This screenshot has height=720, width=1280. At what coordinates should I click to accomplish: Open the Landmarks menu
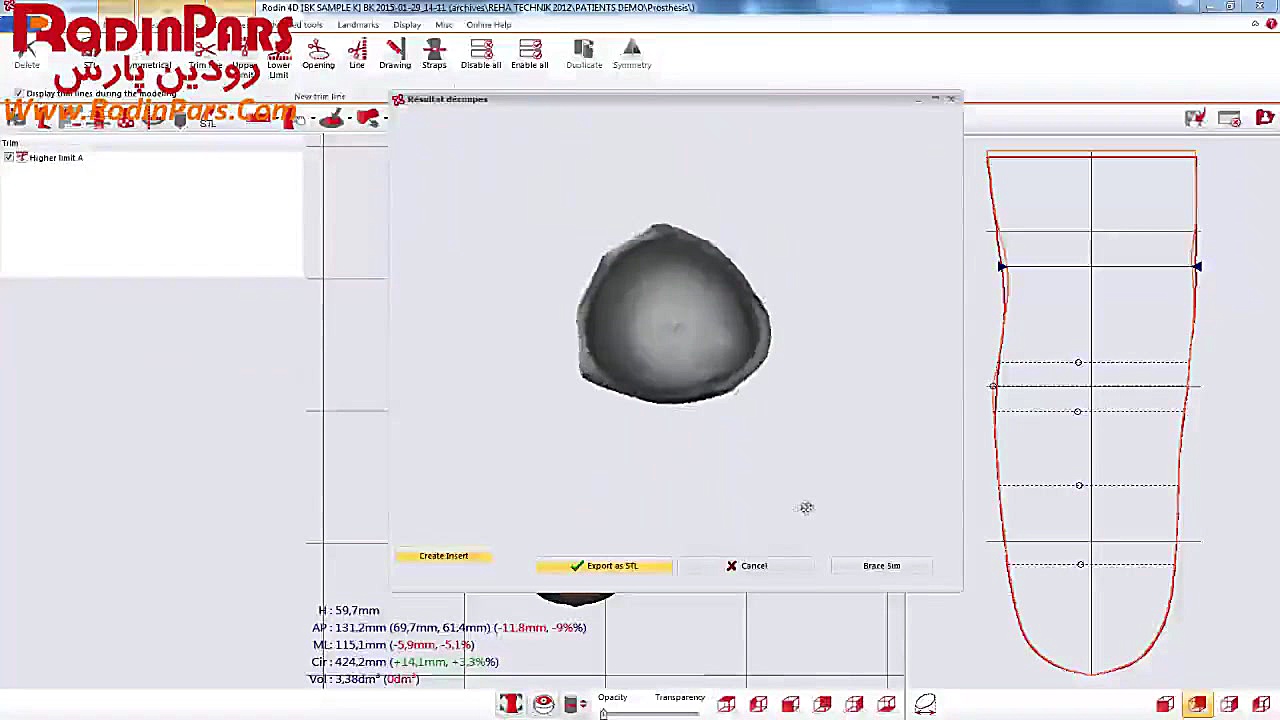pyautogui.click(x=357, y=25)
